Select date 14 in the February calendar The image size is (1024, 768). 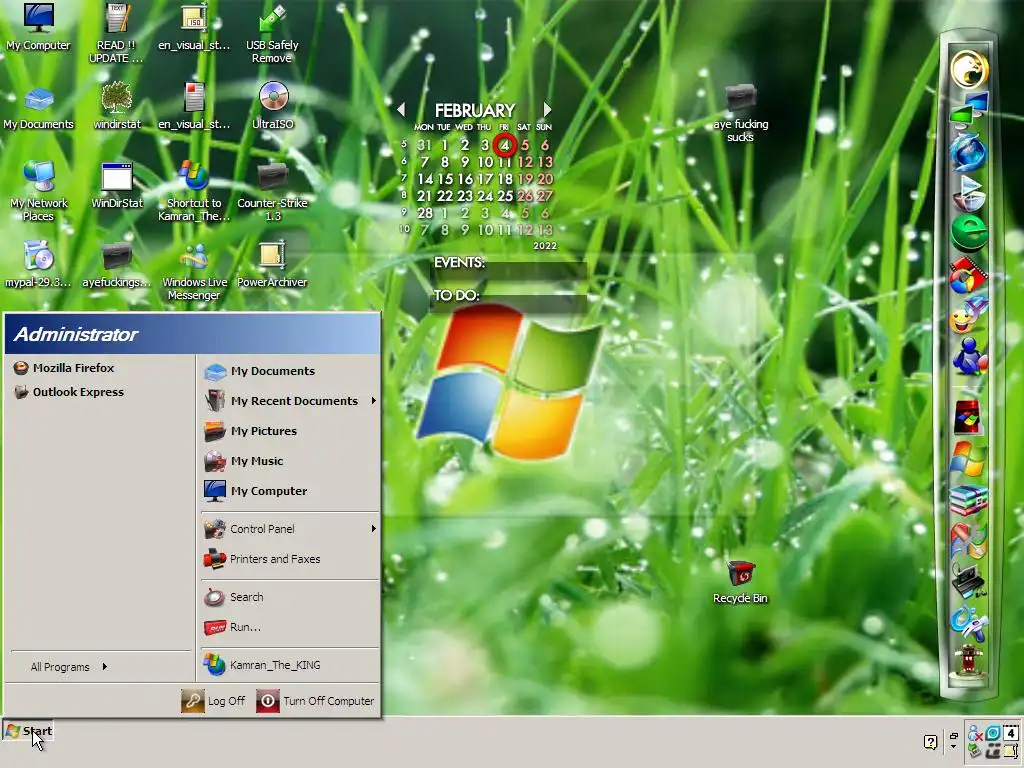point(425,179)
